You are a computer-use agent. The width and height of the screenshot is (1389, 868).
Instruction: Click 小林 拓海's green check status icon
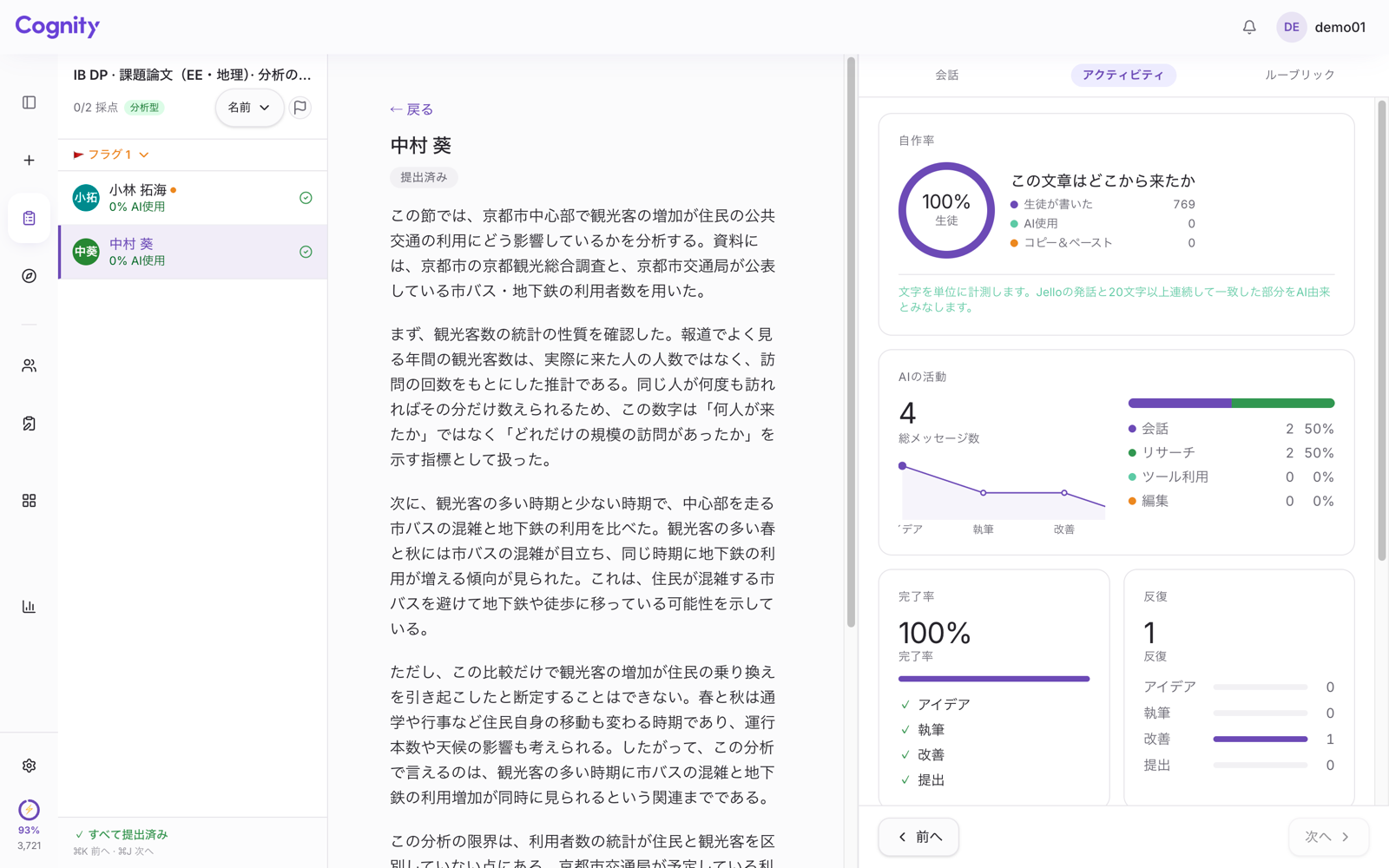pyautogui.click(x=306, y=198)
